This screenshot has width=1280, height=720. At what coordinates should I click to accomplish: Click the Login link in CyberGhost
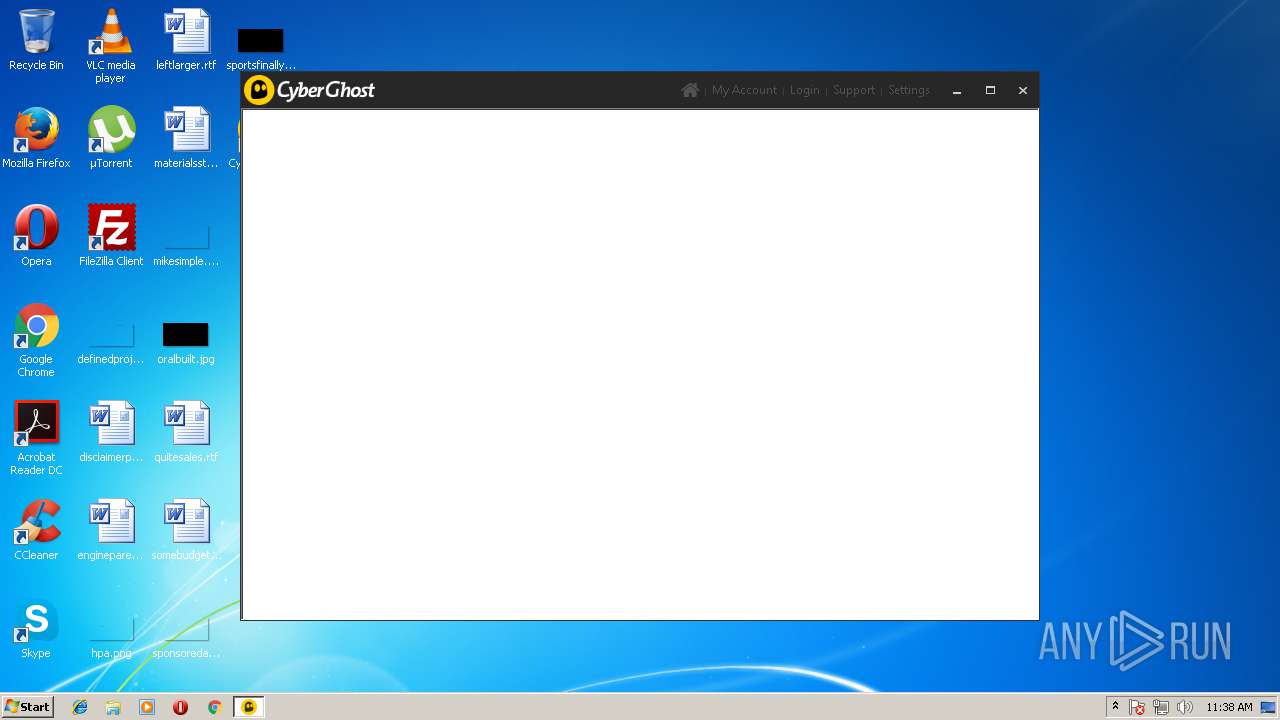point(804,90)
